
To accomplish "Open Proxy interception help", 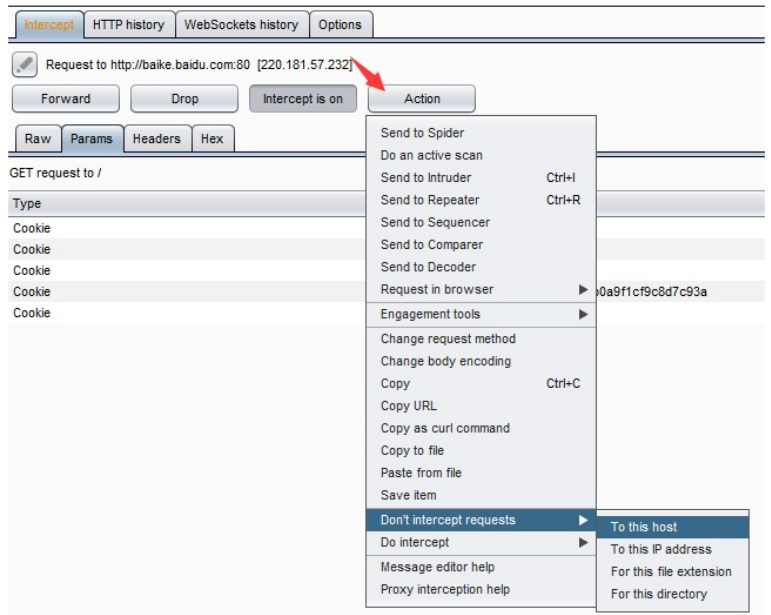I will 481,589.
